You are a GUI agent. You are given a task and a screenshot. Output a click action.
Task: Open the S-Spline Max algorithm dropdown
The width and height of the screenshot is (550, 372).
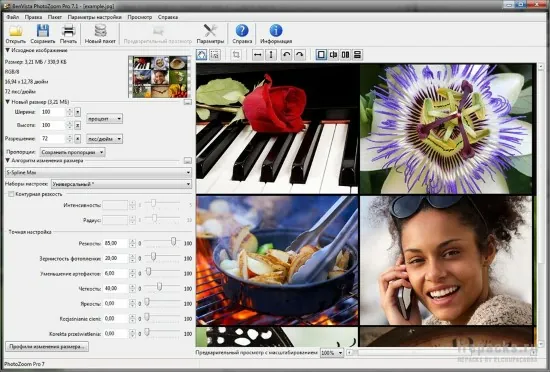click(98, 172)
